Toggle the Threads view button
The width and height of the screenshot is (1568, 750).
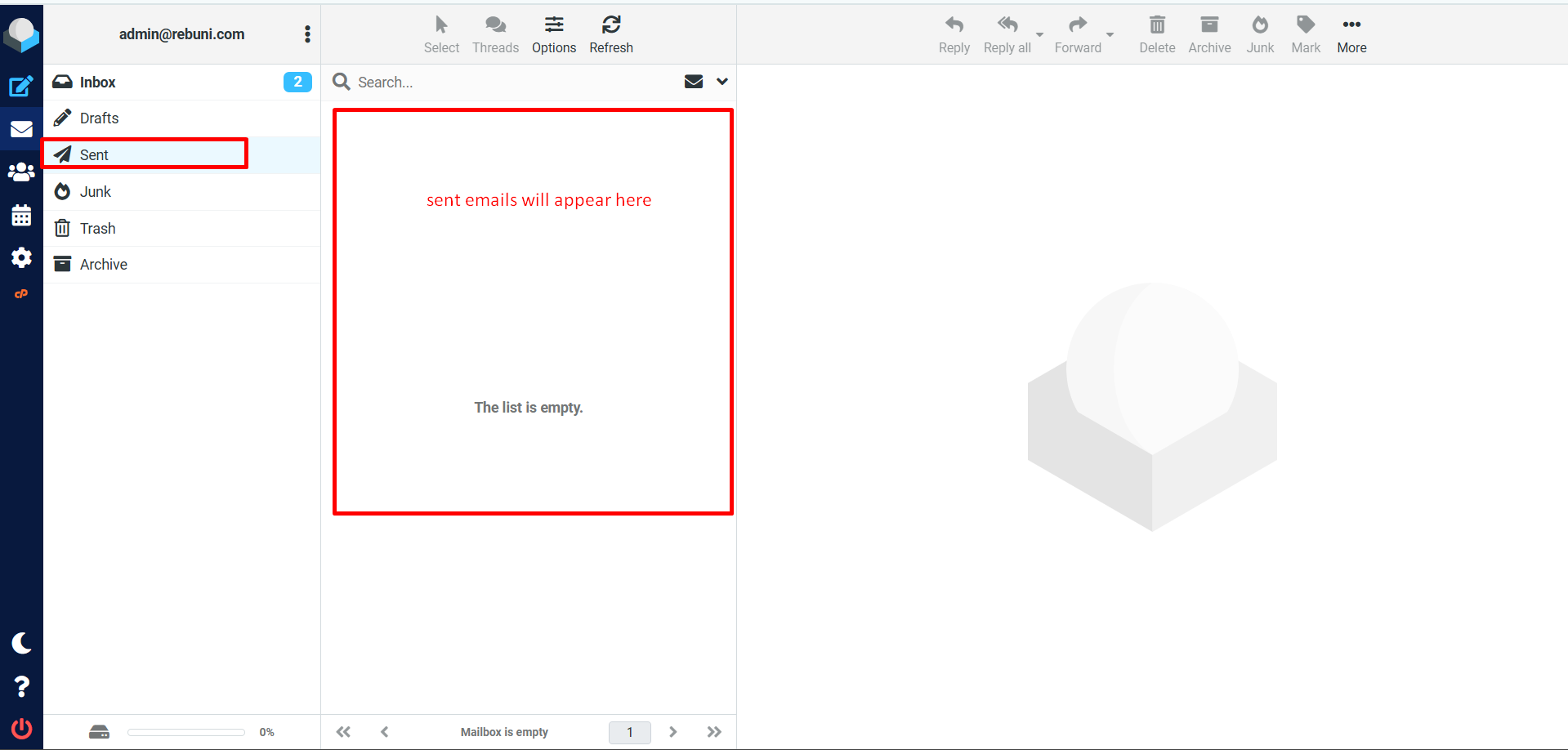click(495, 34)
